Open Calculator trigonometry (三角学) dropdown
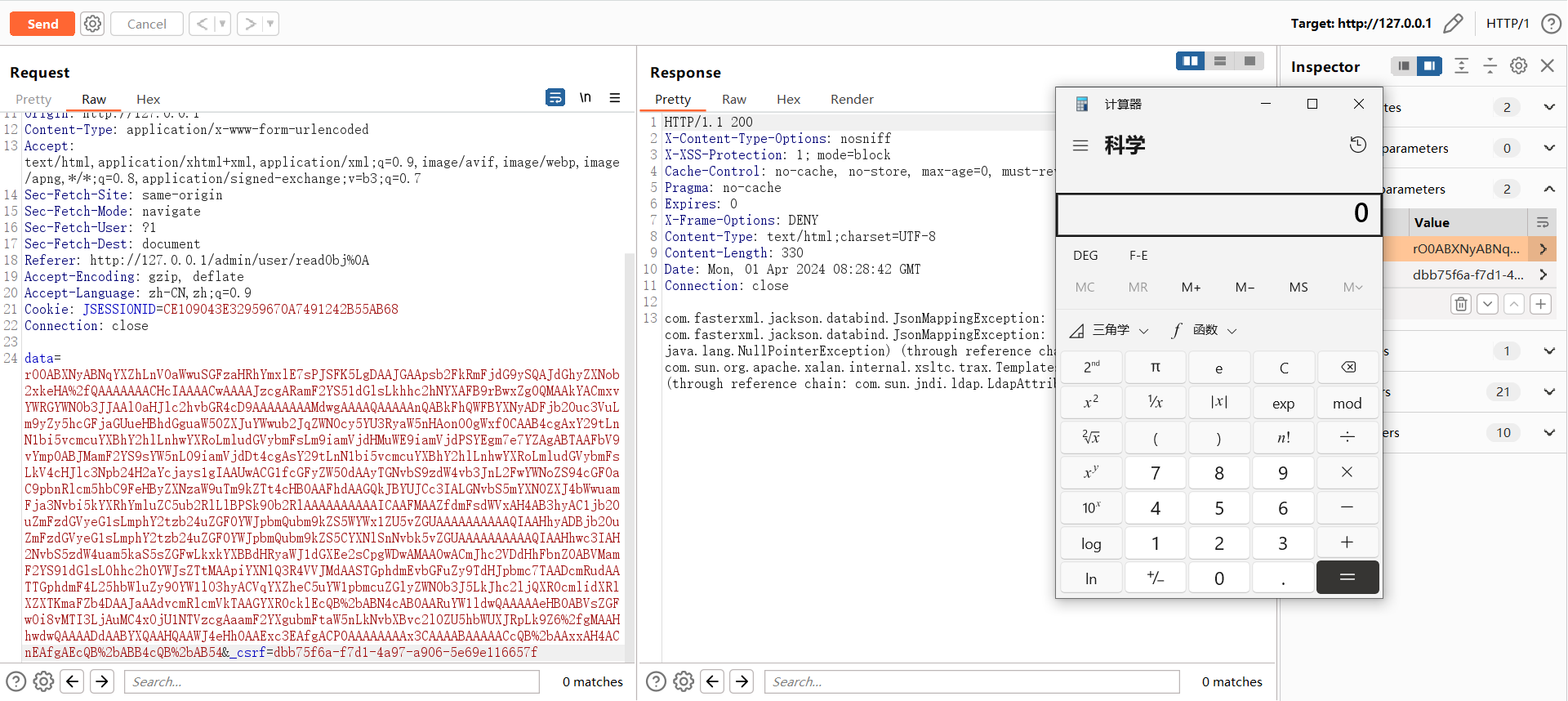This screenshot has width=1568, height=701. point(1109,330)
